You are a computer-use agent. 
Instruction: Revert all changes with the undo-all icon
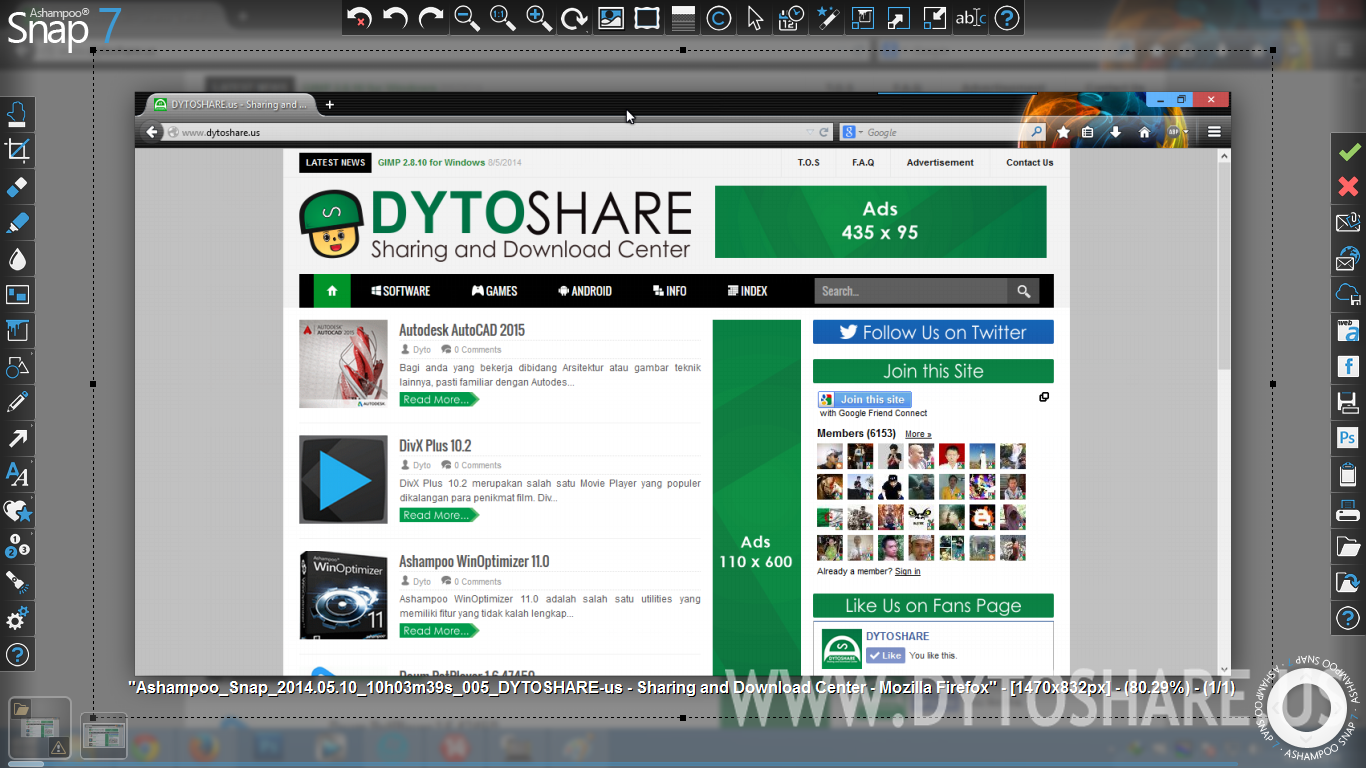360,17
